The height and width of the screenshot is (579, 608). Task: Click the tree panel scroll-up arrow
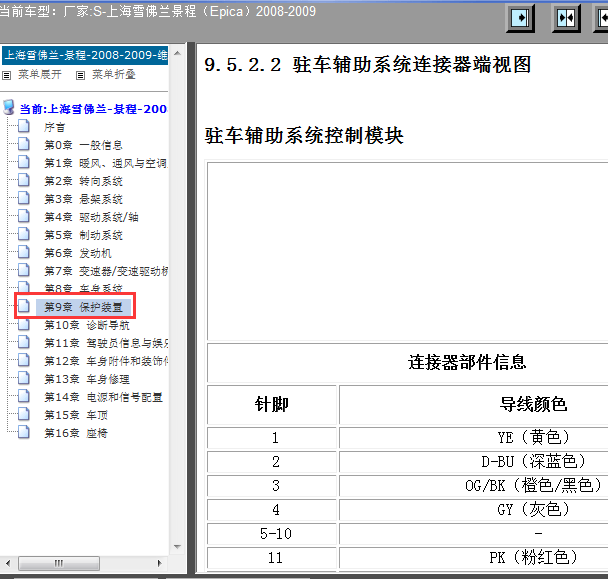point(177,53)
